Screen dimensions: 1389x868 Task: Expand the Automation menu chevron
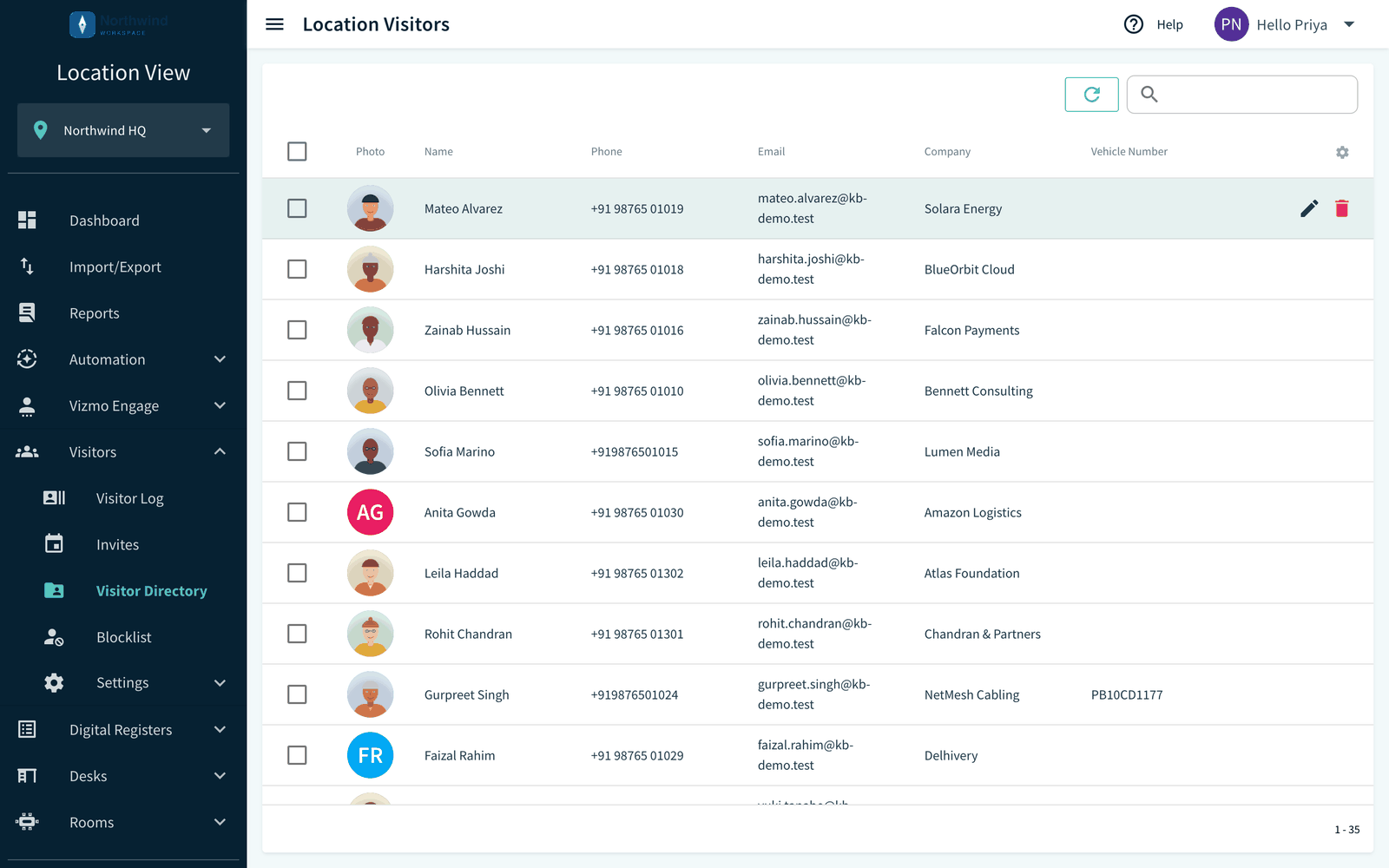point(220,359)
